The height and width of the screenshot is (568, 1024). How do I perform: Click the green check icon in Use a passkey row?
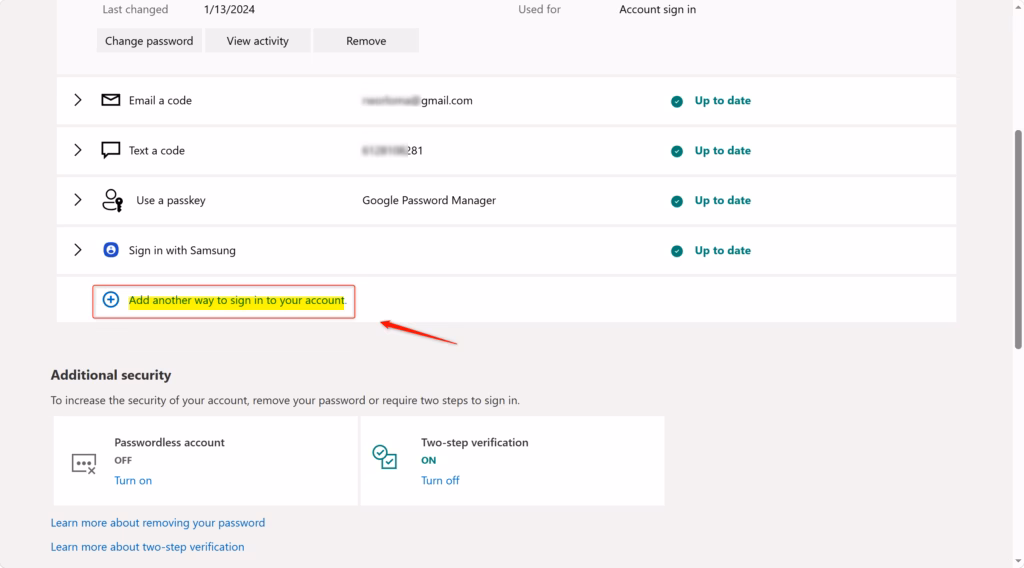tap(677, 201)
